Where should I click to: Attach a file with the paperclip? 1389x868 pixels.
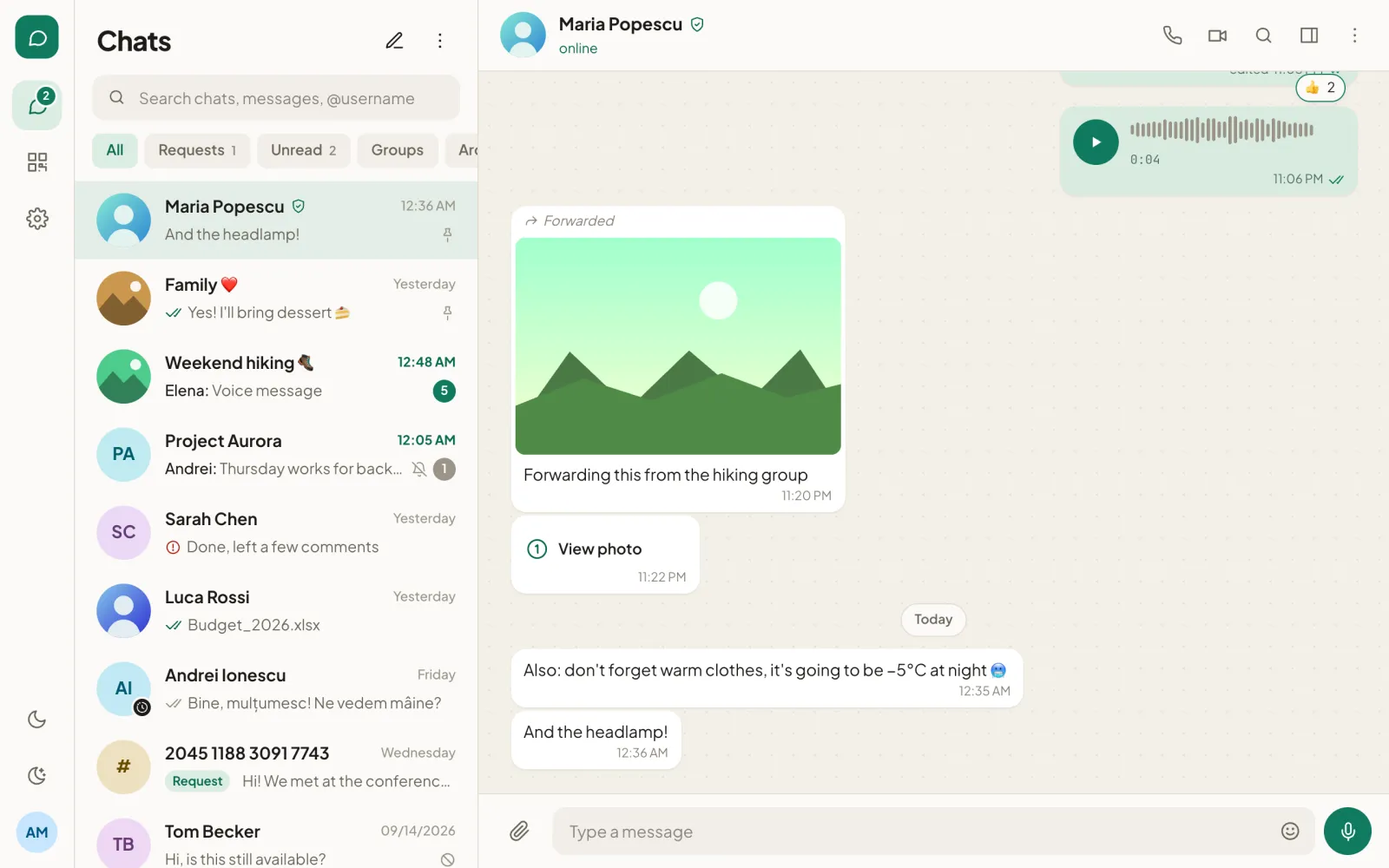pos(519,832)
